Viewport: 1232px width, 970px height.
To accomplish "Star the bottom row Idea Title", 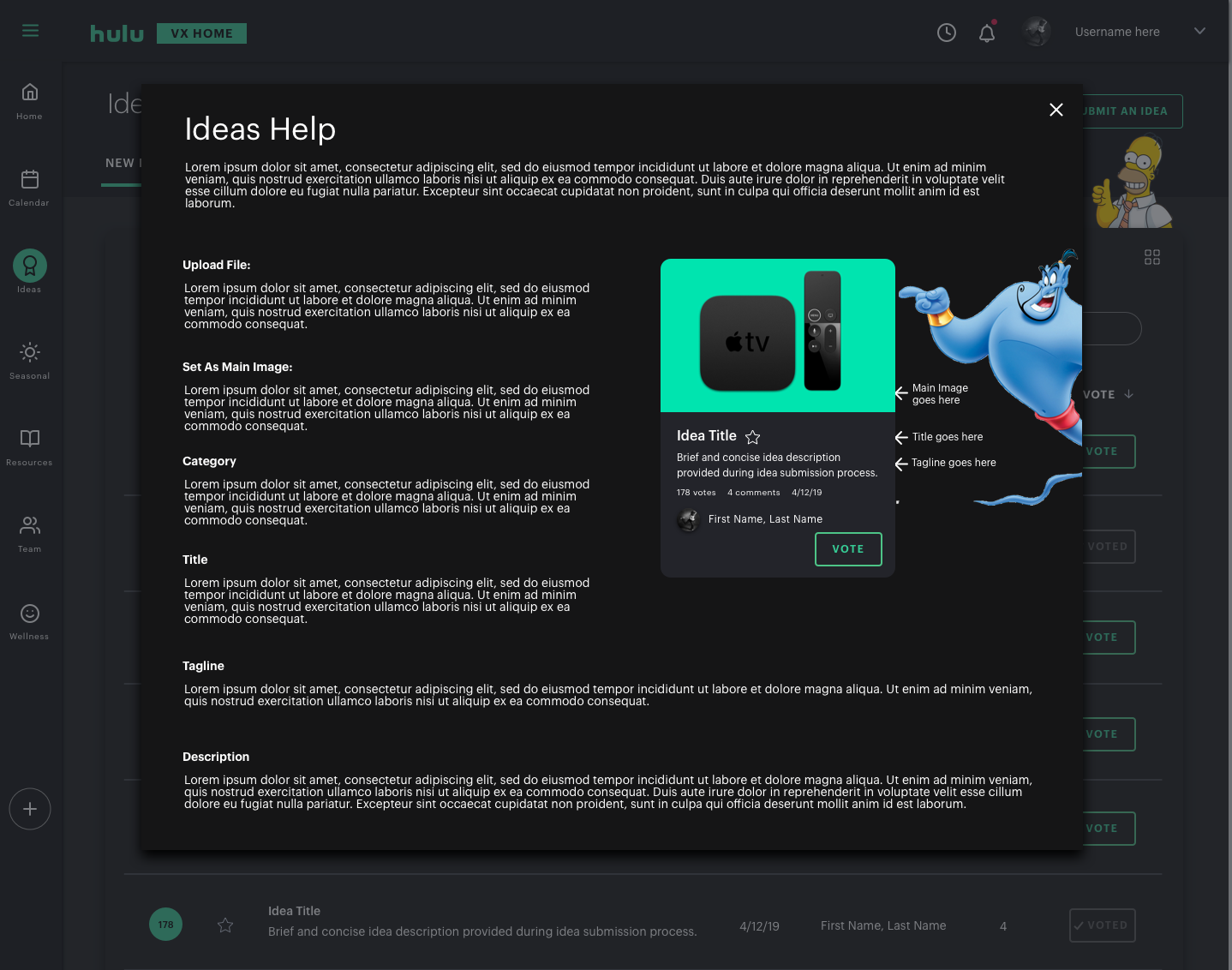I will [225, 925].
